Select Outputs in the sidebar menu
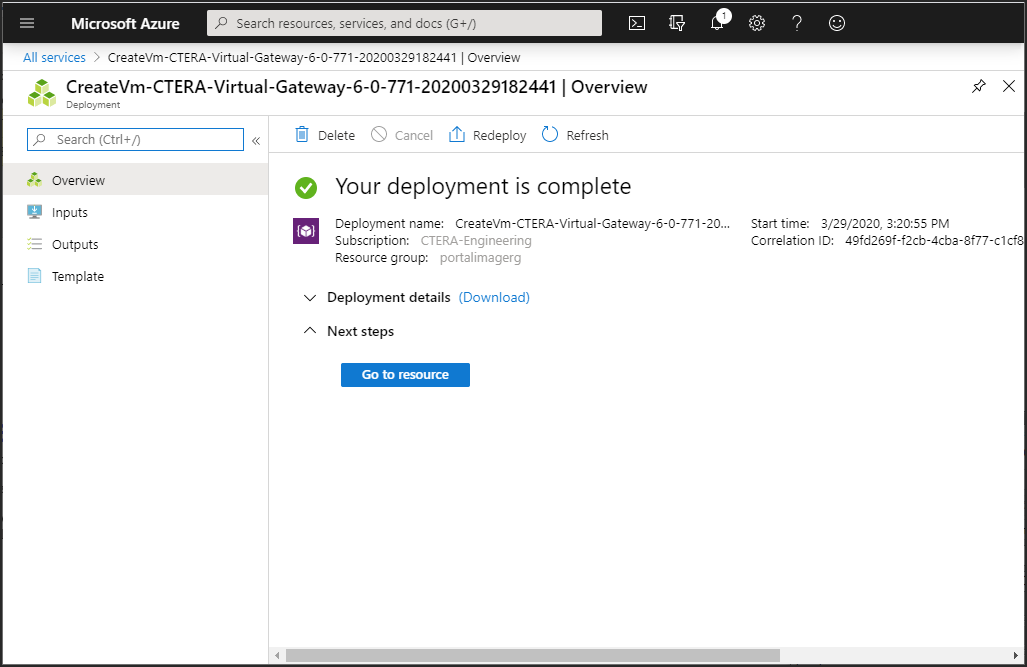 [136, 244]
